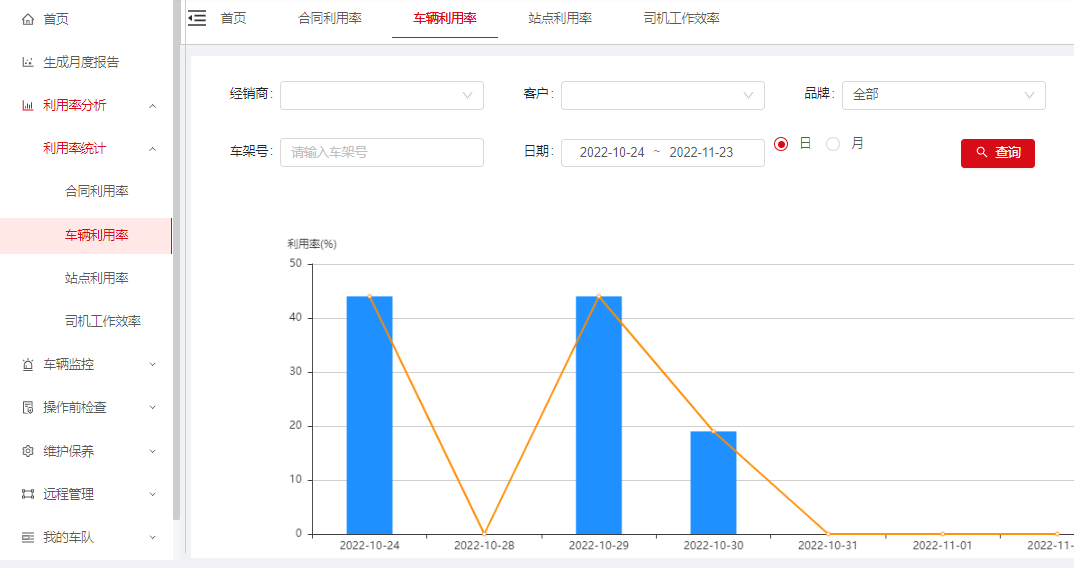1074x568 pixels.
Task: Click the monthly report chart icon
Action: pyautogui.click(x=28, y=62)
